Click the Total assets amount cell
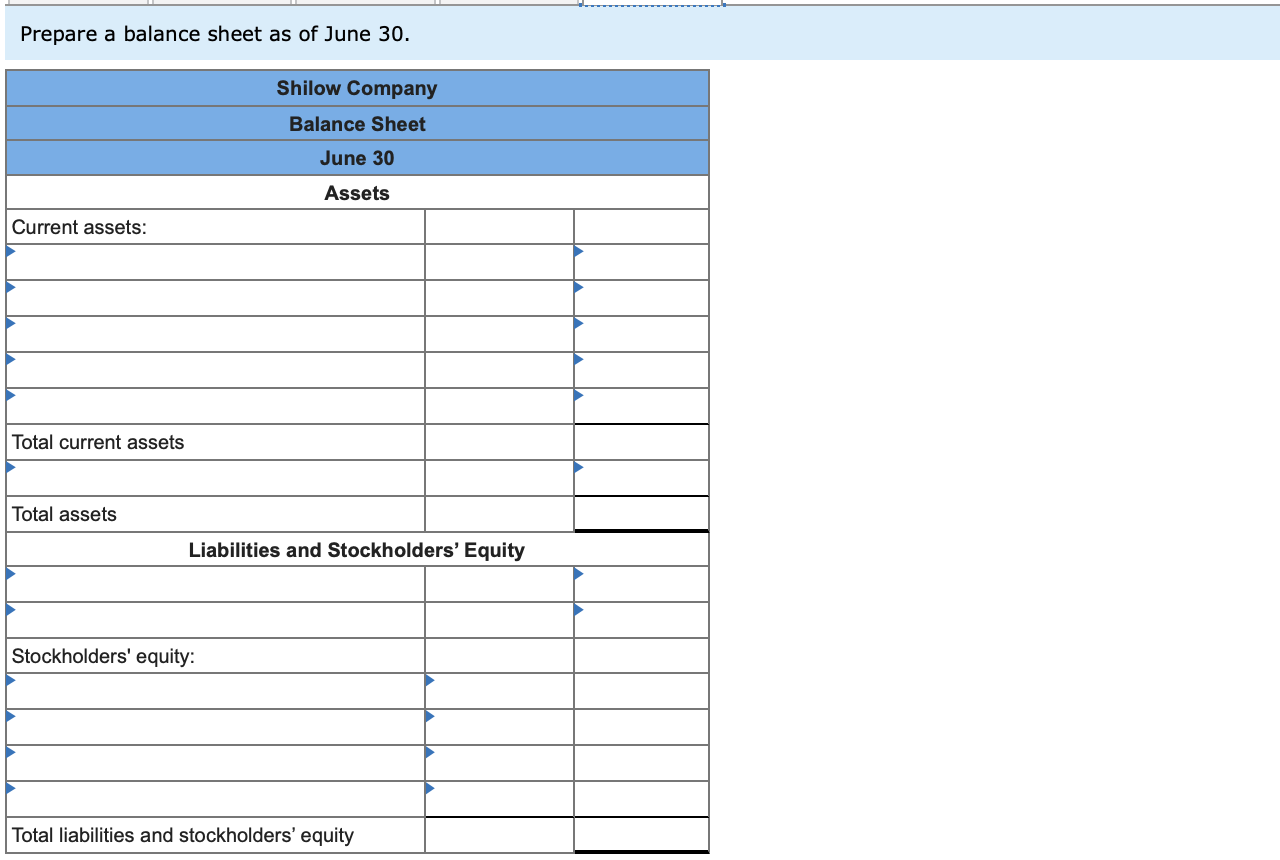The height and width of the screenshot is (860, 1280). [640, 513]
